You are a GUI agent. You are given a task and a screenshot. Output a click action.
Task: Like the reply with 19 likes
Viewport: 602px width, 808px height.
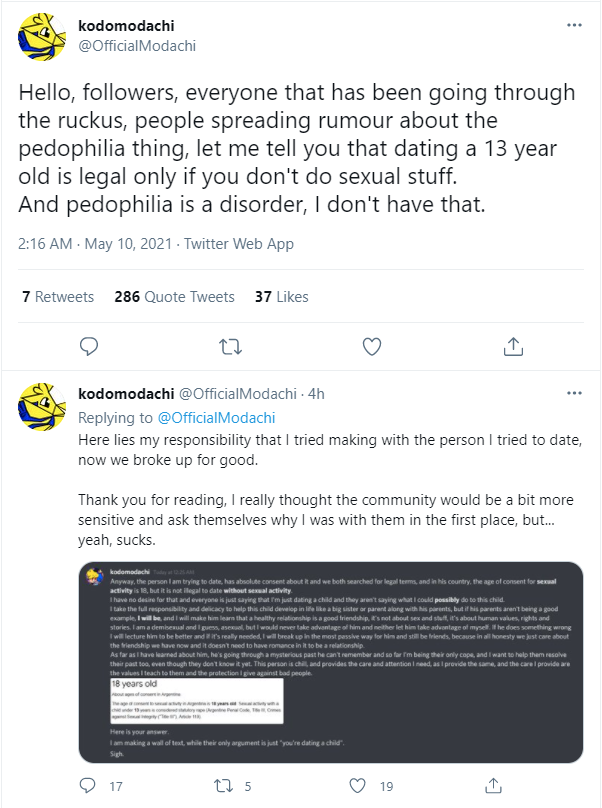[357, 785]
